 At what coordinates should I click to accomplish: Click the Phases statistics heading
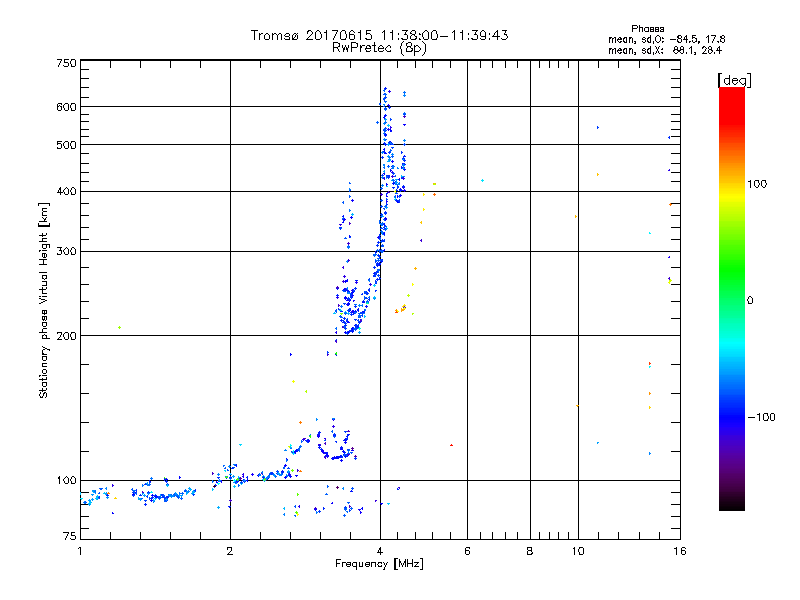coord(647,29)
